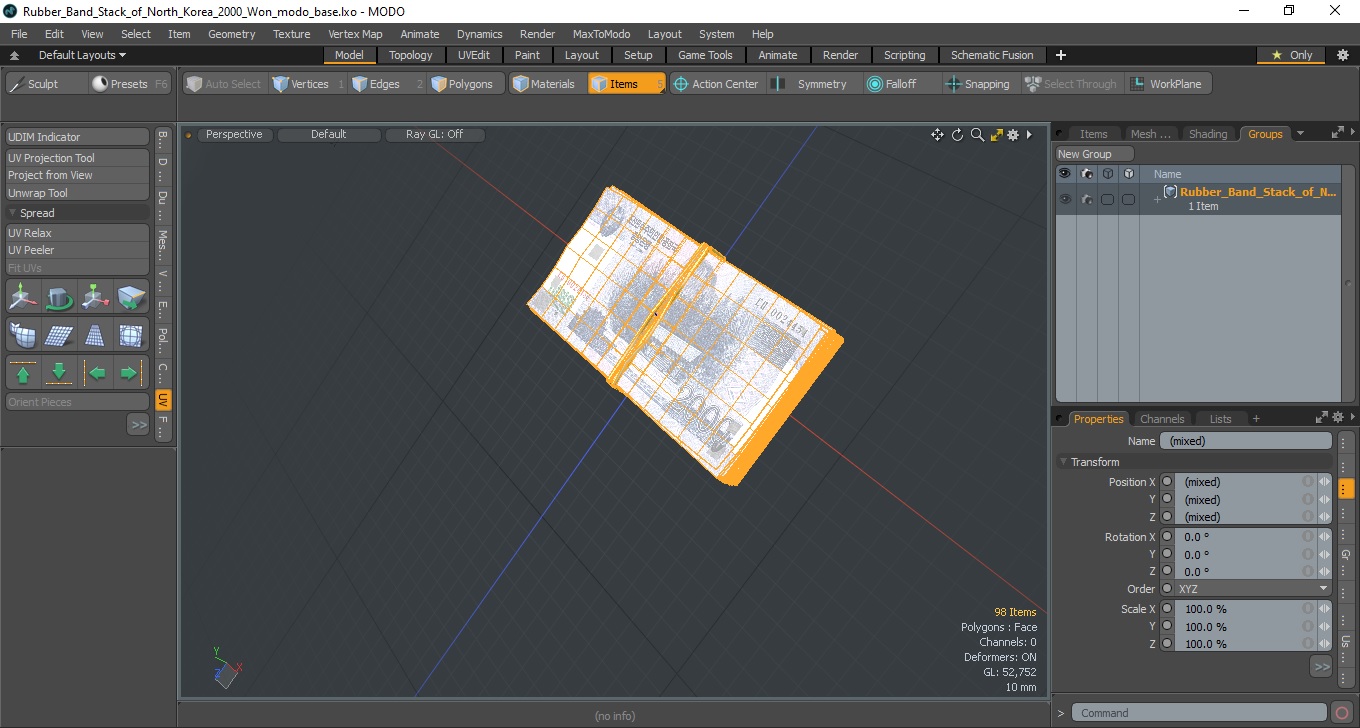This screenshot has height=728, width=1360.
Task: Switch to the UVEdit layout tab
Action: click(474, 55)
